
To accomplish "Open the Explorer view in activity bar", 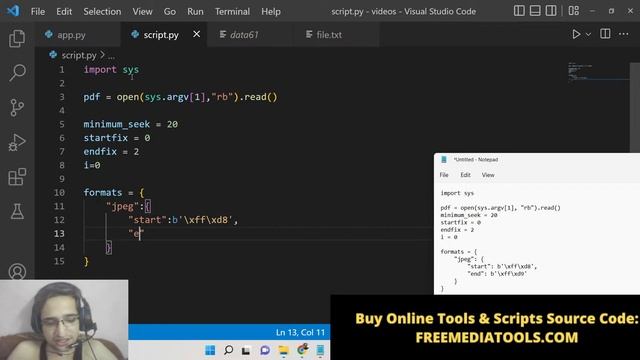I will pyautogui.click(x=17, y=38).
